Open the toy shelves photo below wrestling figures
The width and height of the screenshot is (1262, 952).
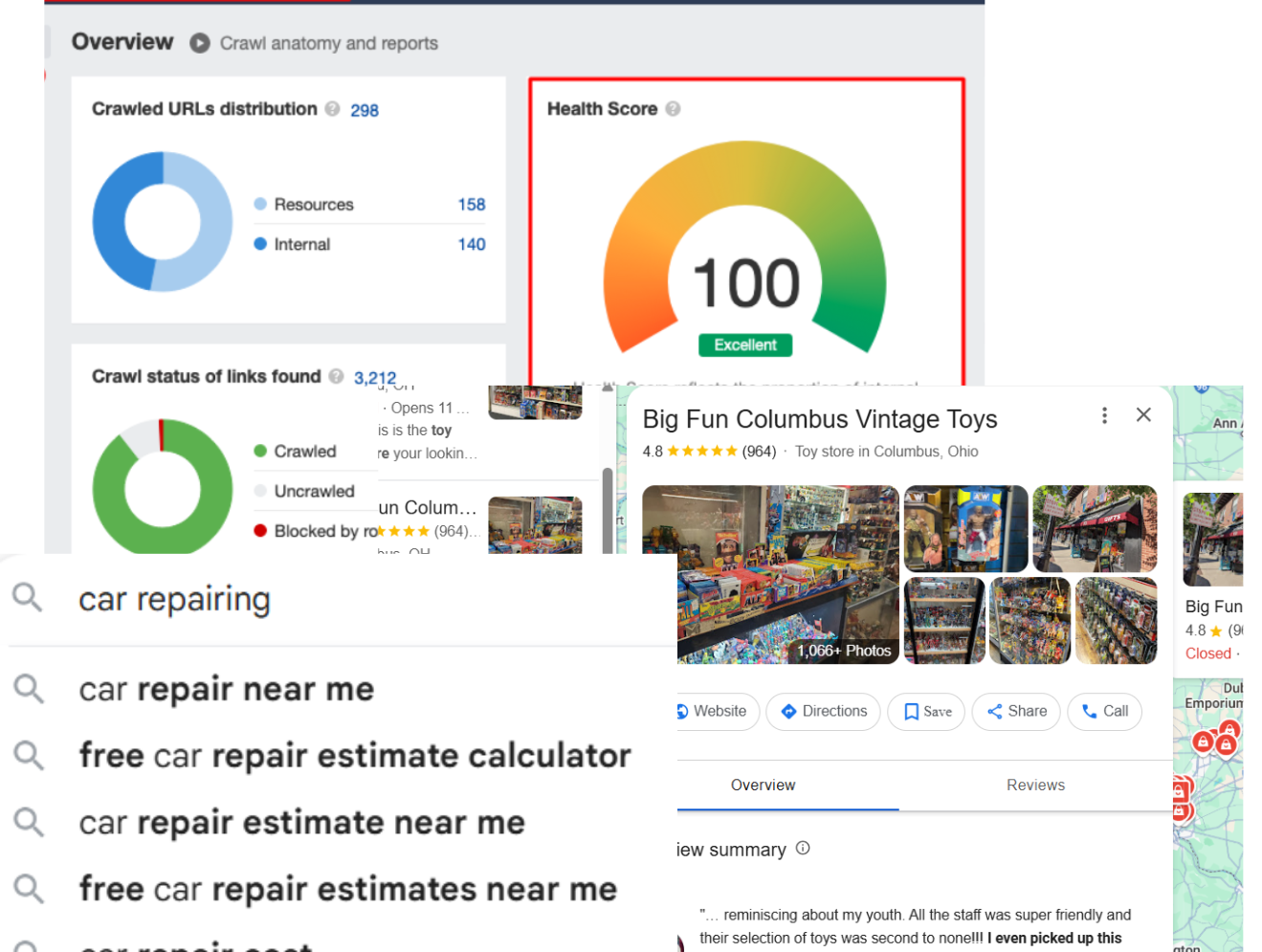click(x=944, y=621)
